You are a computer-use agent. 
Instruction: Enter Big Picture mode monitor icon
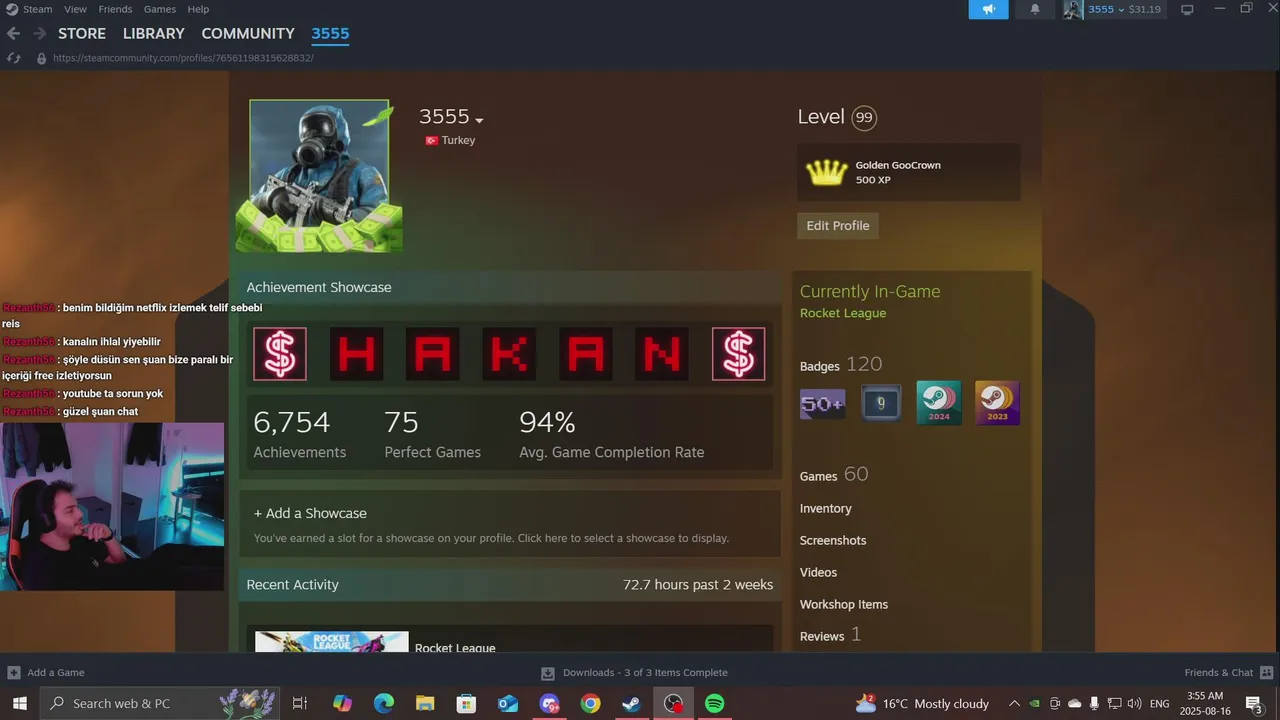(x=1187, y=9)
